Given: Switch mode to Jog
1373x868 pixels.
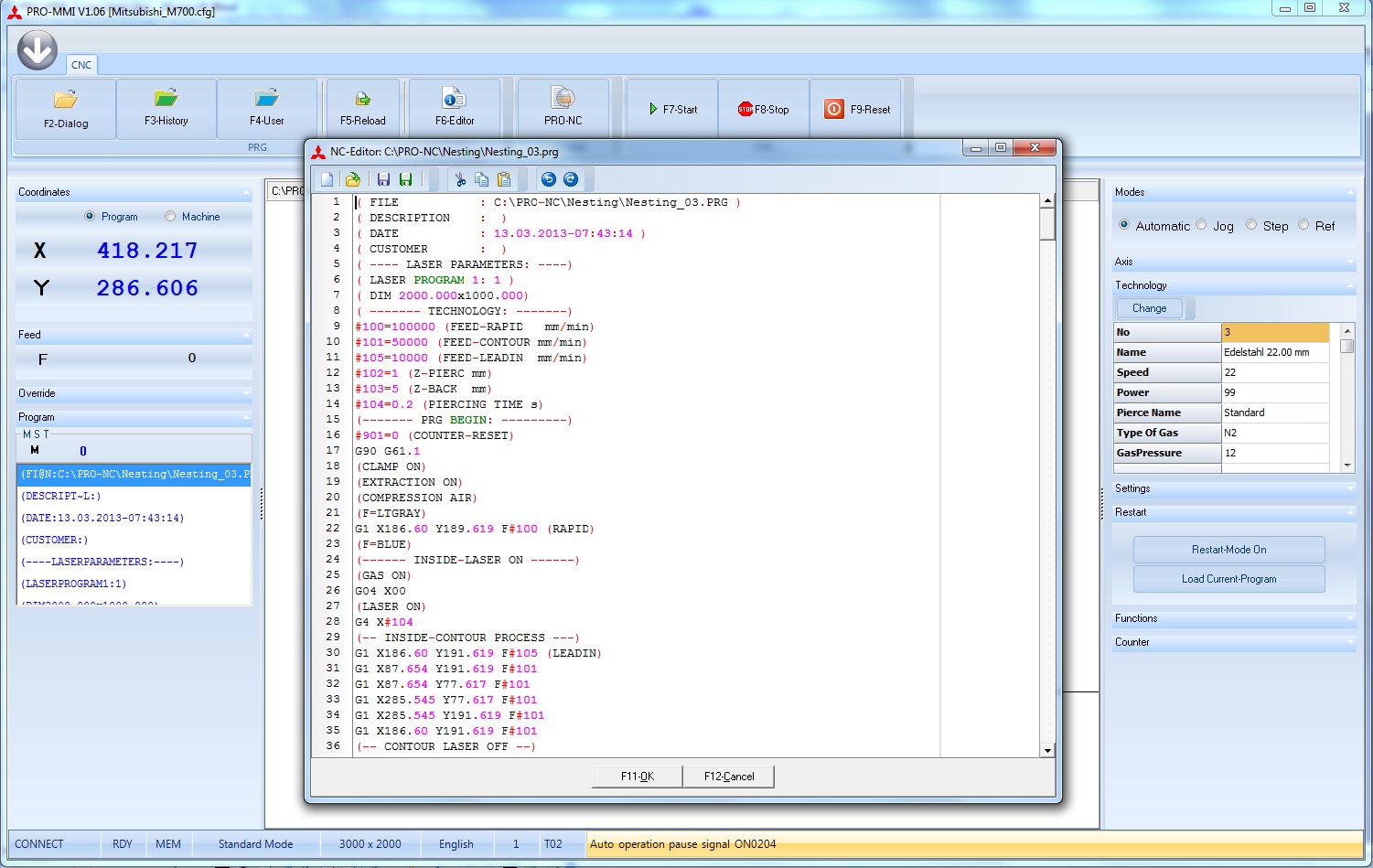Looking at the screenshot, I should [1202, 225].
